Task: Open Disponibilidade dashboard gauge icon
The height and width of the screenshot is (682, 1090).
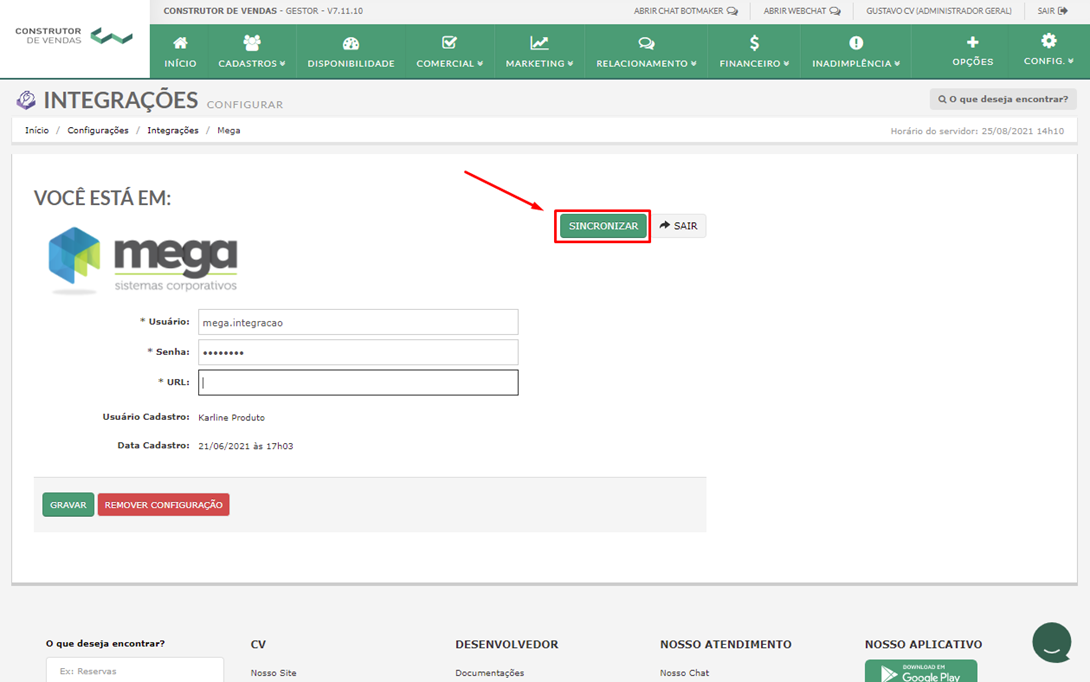Action: [351, 44]
